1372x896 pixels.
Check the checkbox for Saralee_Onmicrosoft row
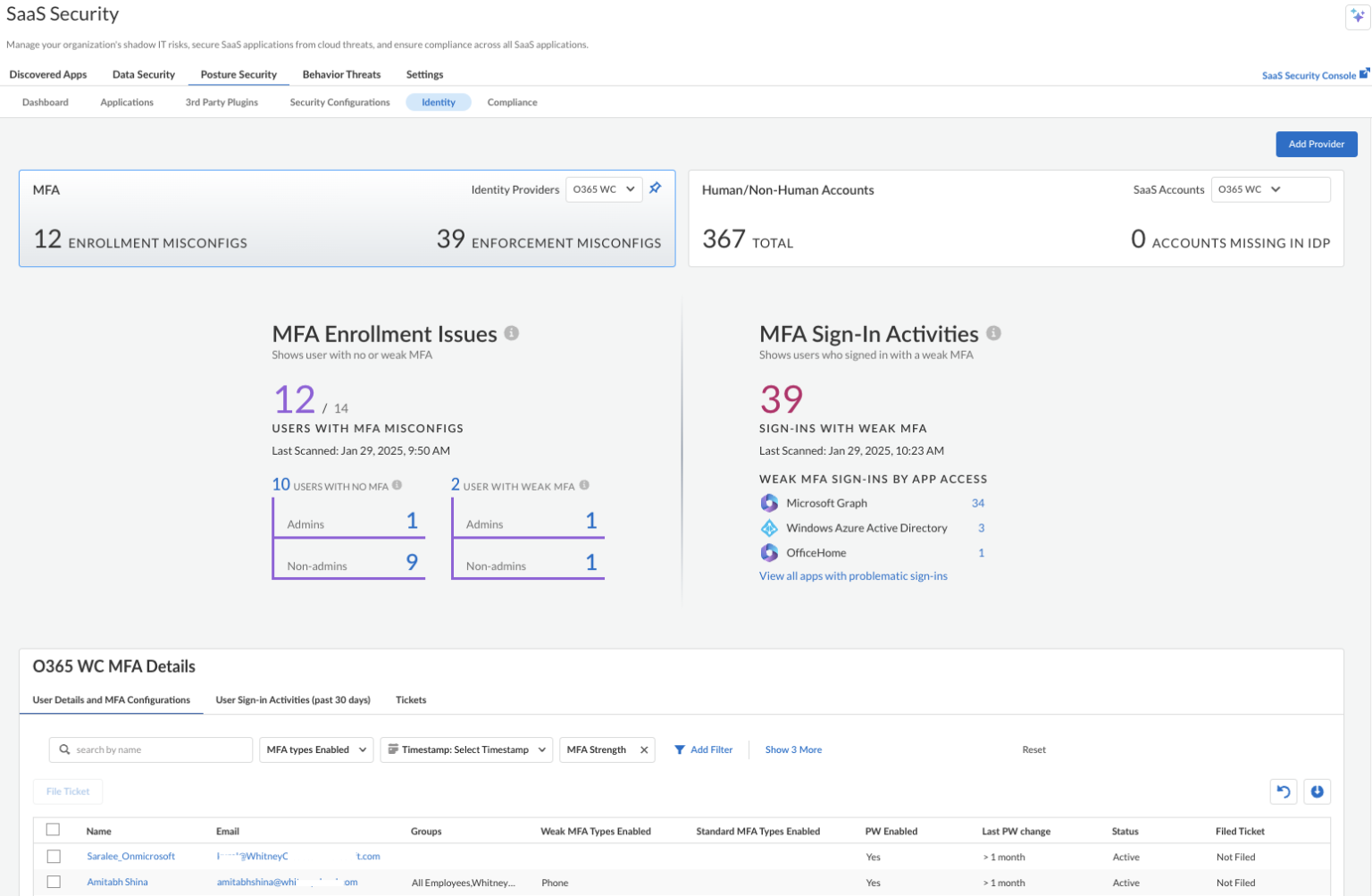(53, 856)
